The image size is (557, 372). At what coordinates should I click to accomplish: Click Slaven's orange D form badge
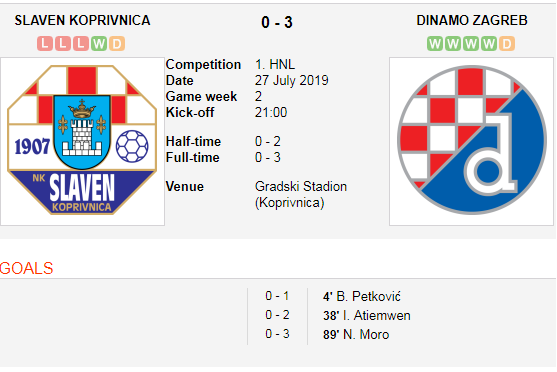pyautogui.click(x=117, y=44)
